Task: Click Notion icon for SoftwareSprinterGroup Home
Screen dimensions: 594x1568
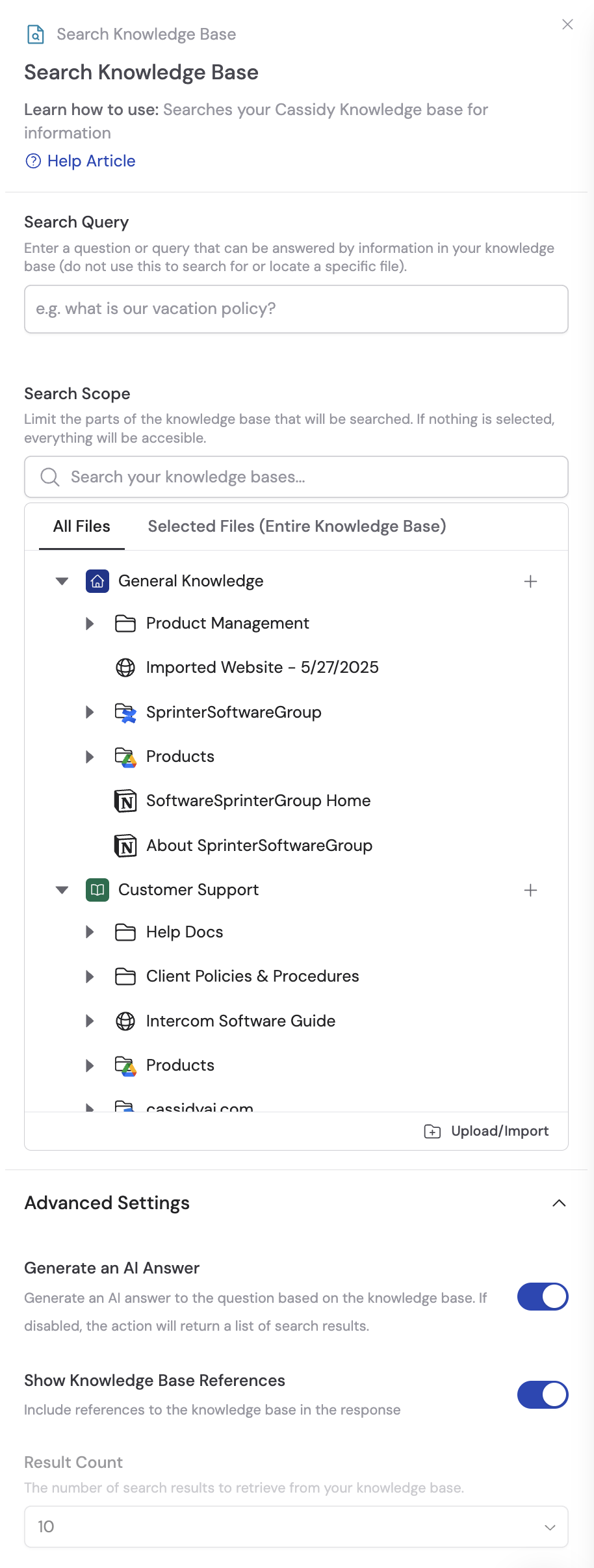Action: click(125, 801)
